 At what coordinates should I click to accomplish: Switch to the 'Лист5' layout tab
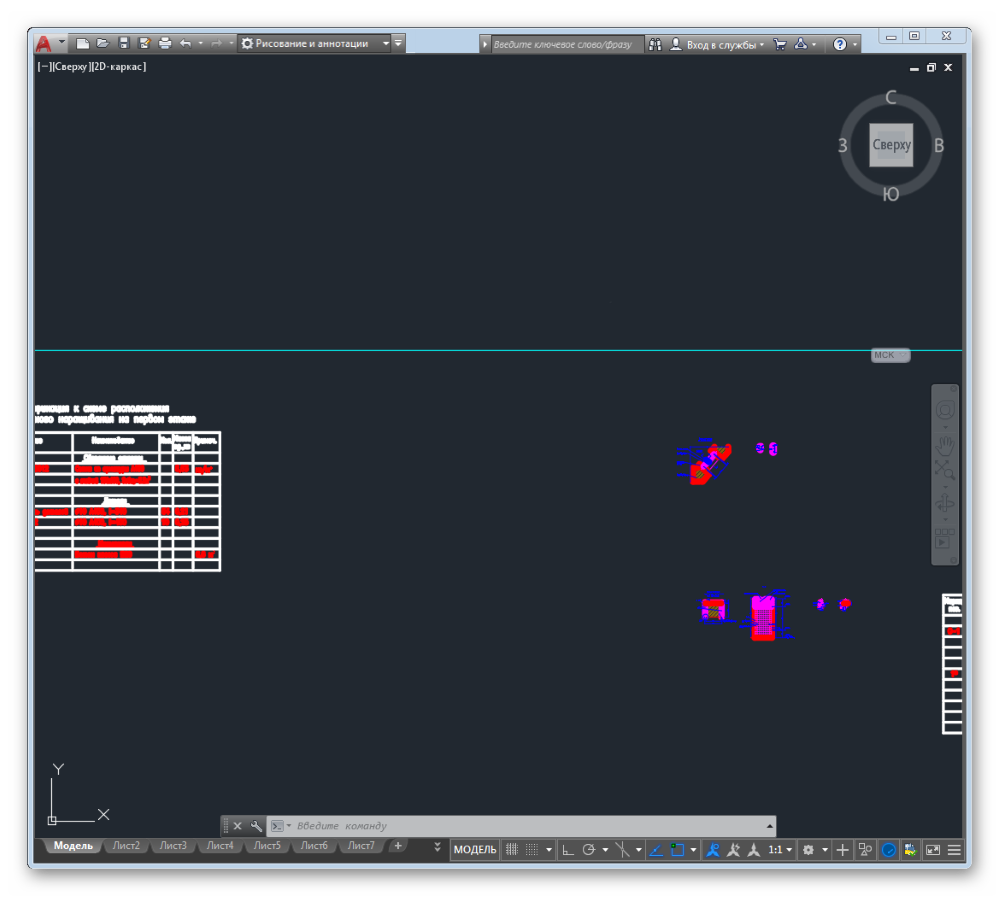pyautogui.click(x=267, y=845)
